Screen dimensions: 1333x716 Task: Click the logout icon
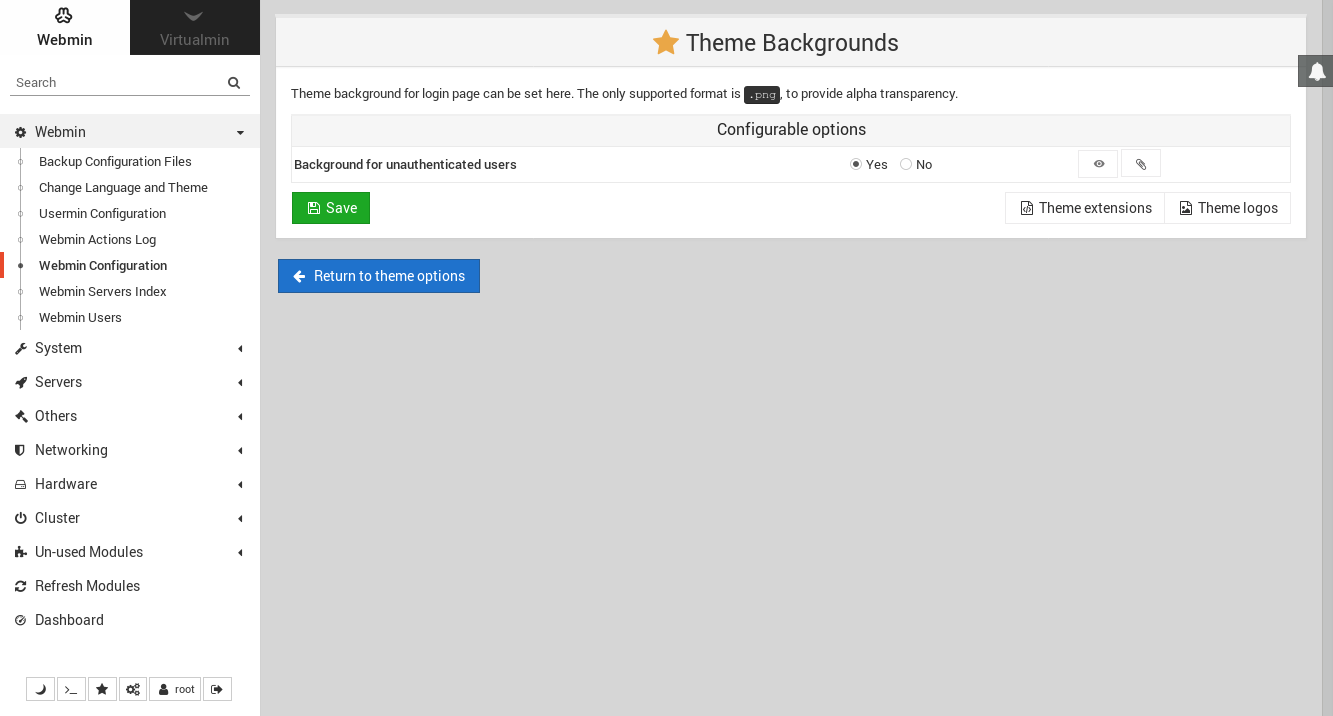coord(217,689)
